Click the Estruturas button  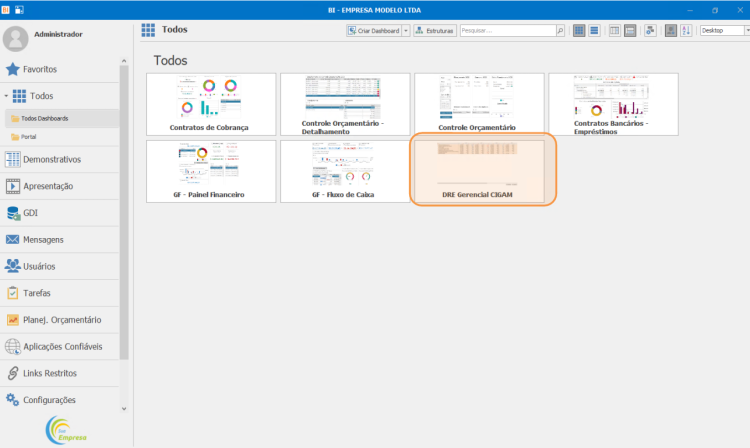click(x=434, y=31)
